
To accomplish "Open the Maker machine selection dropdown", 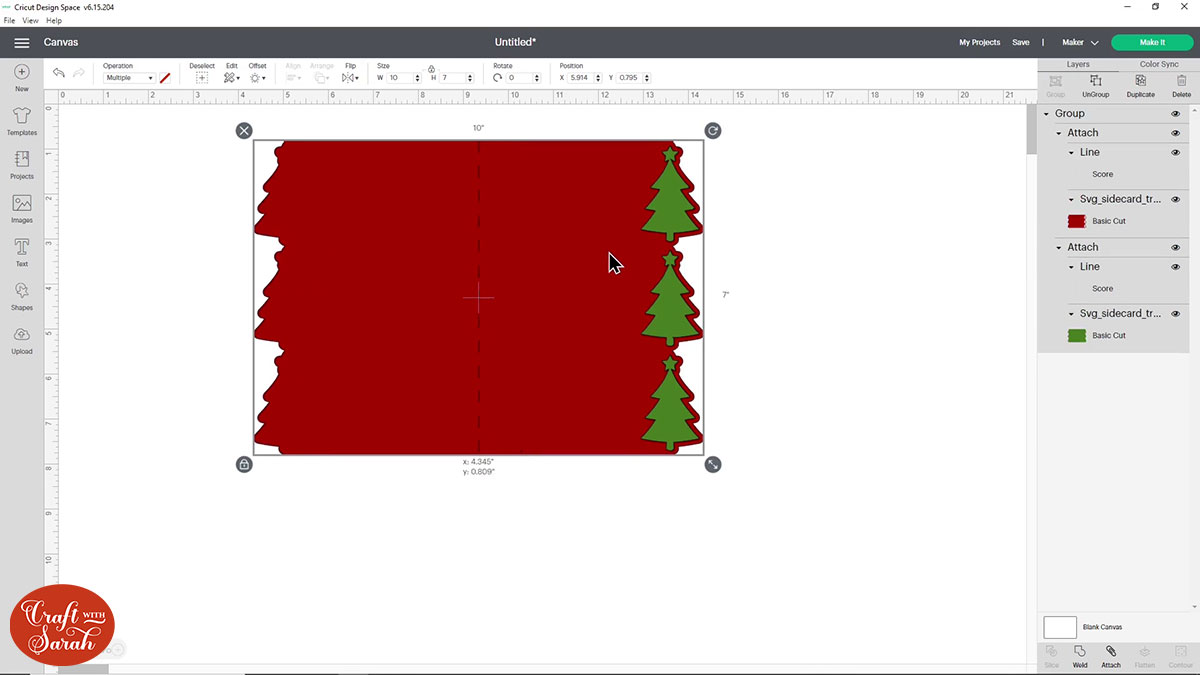I will point(1080,42).
